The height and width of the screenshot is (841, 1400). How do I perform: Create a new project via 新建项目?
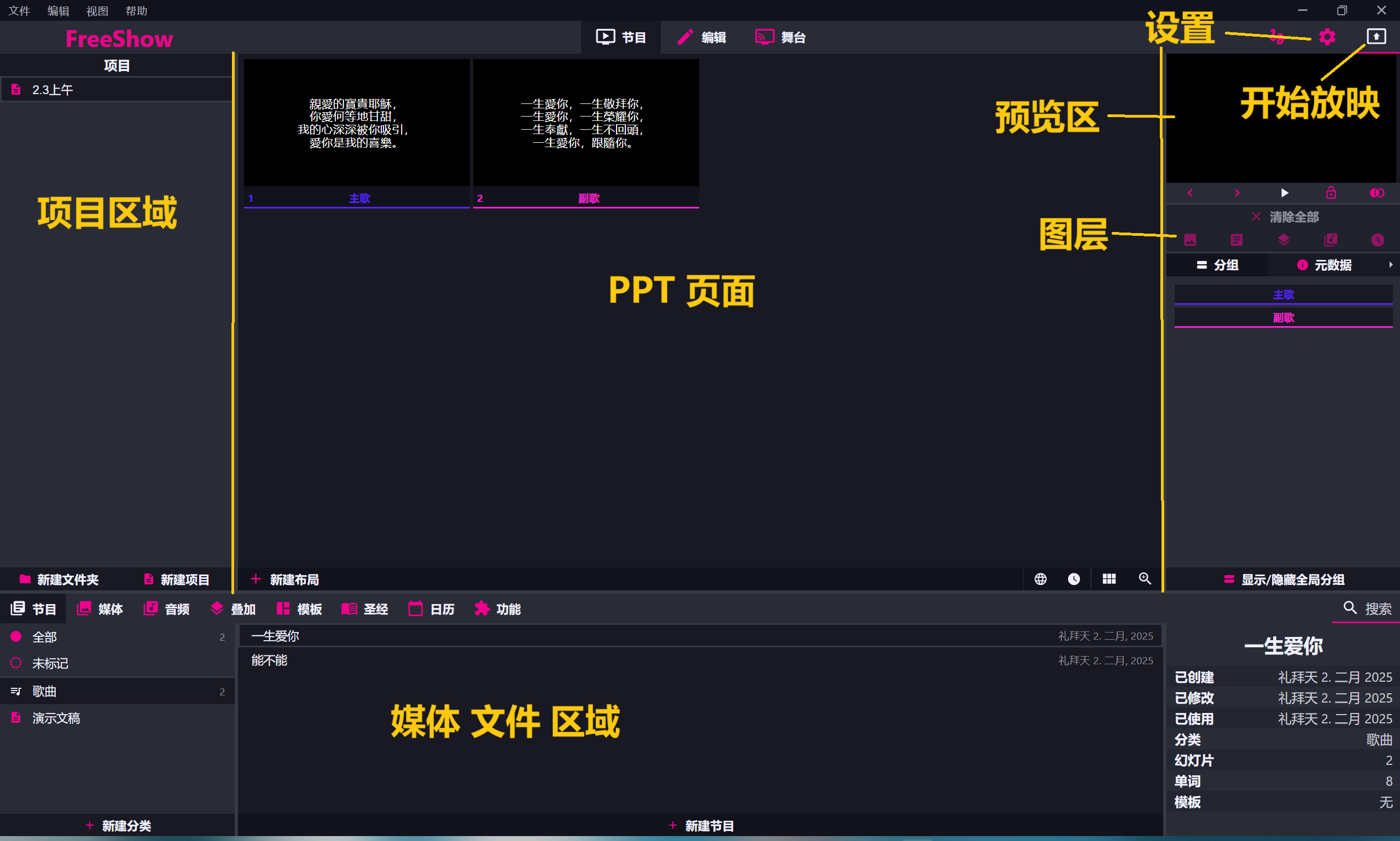176,579
